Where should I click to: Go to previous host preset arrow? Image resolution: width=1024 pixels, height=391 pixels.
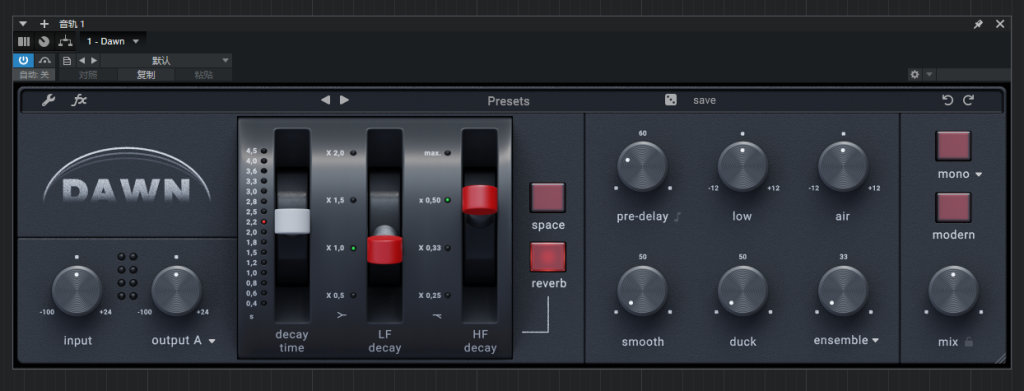(82, 60)
